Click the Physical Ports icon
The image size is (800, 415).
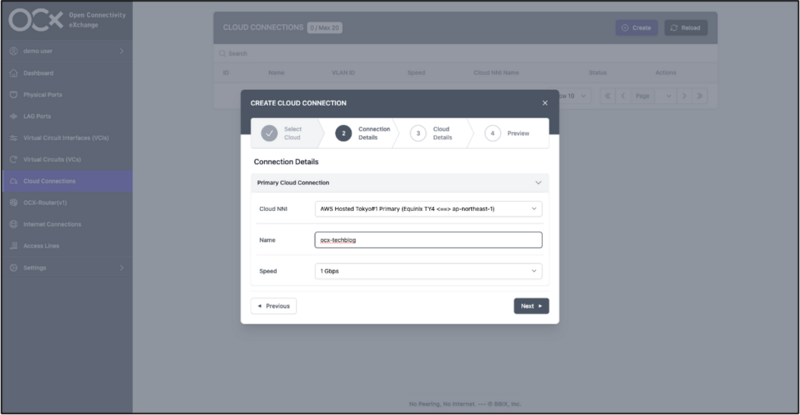tap(14, 94)
